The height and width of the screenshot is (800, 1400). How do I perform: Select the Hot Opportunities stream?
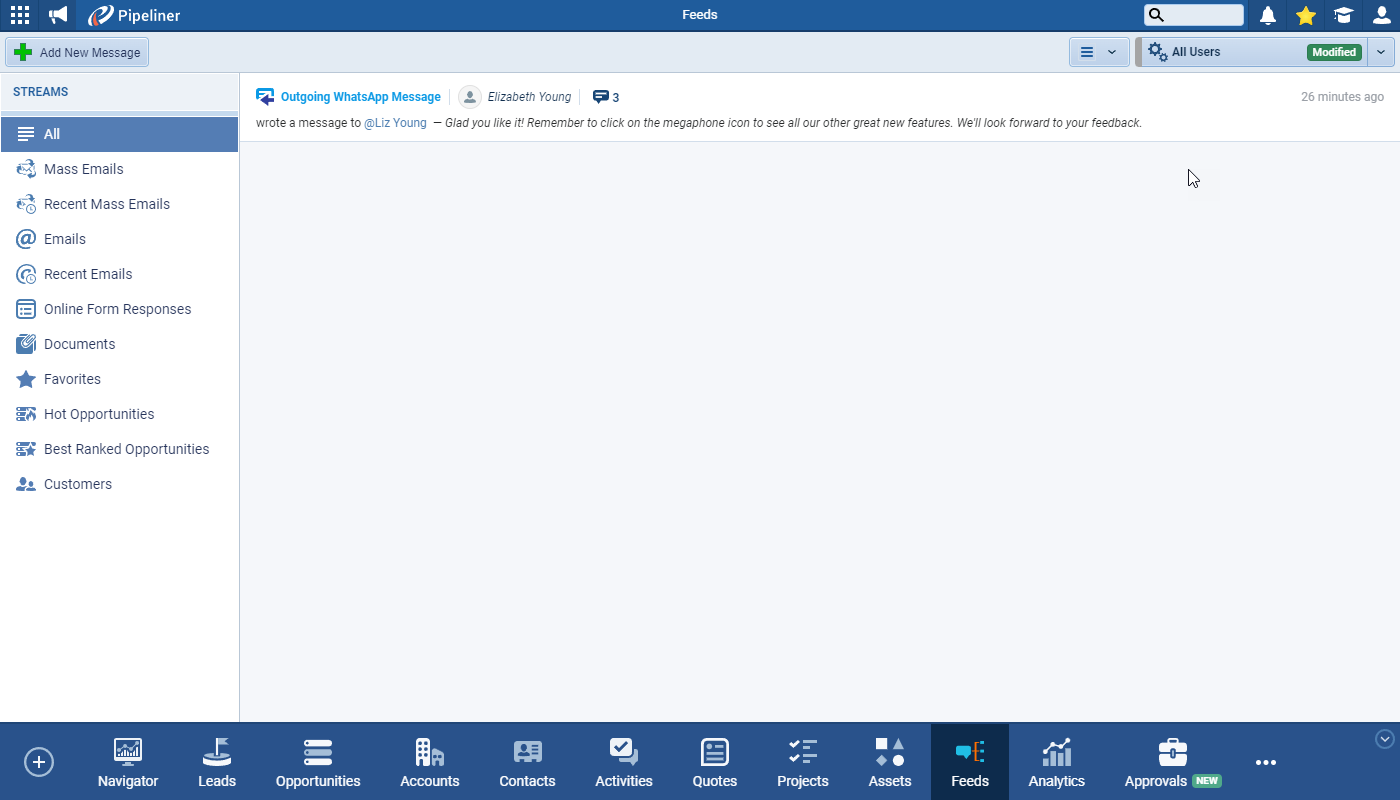99,414
